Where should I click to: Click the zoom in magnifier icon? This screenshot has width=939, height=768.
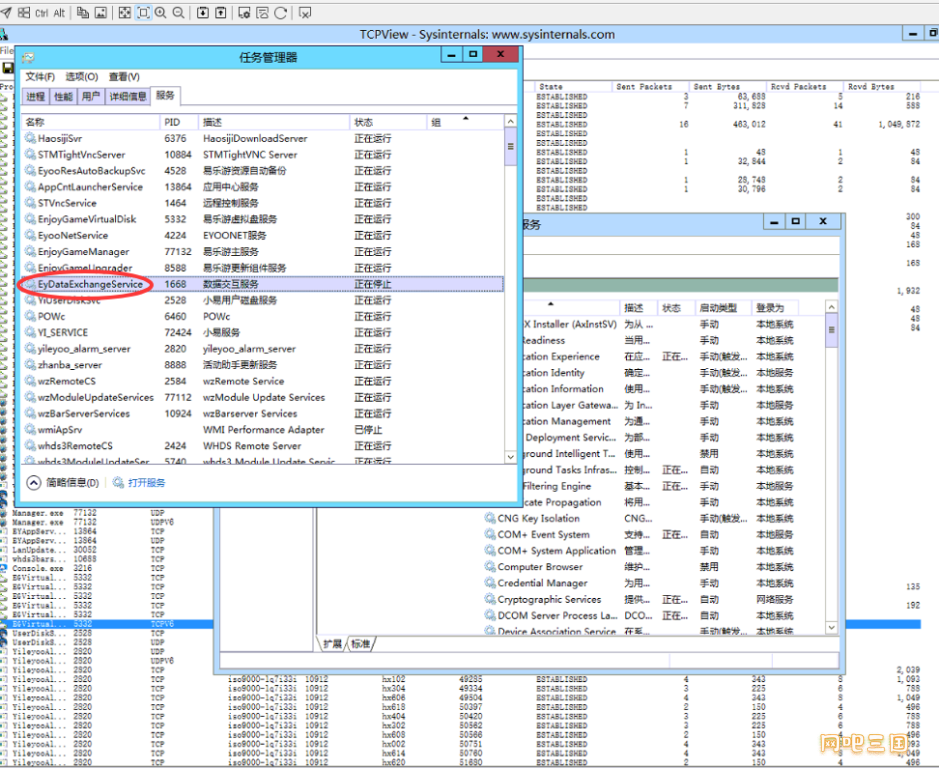coord(161,13)
